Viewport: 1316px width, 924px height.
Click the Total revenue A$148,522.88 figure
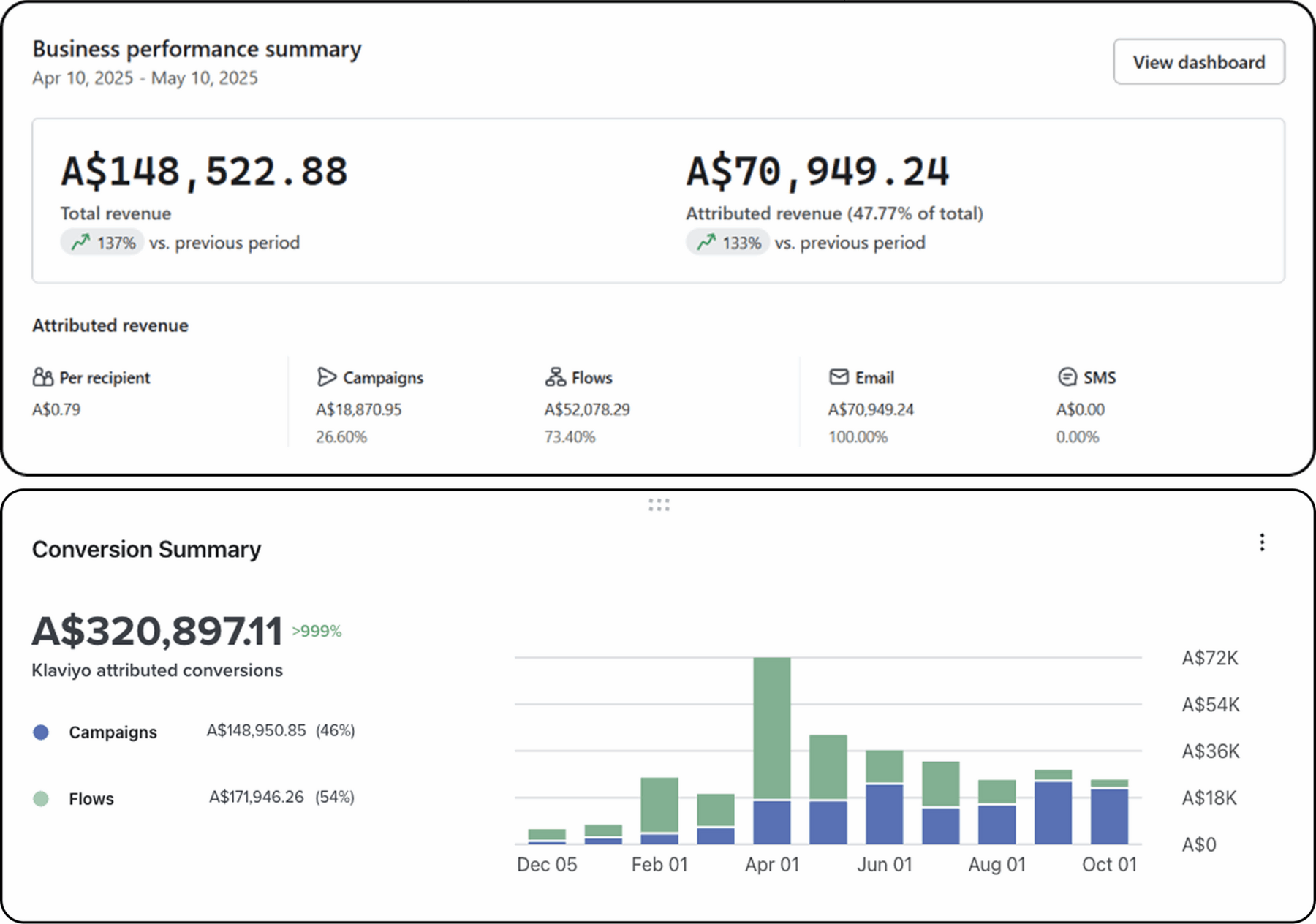(204, 172)
